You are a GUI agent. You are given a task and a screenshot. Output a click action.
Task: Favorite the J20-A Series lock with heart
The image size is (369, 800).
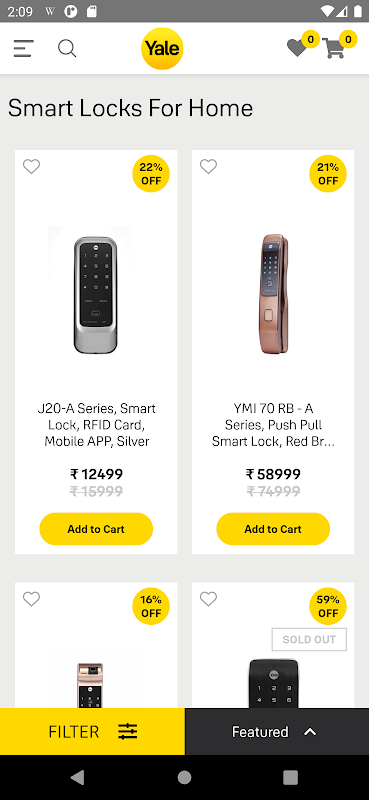32,166
